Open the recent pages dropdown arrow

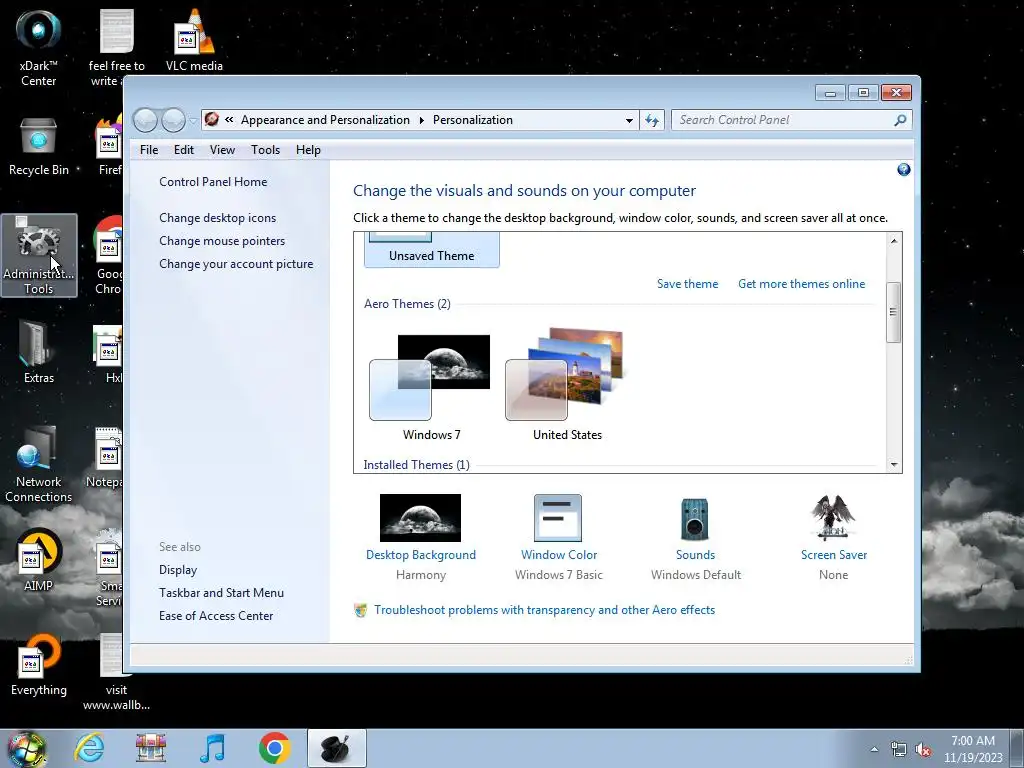193,120
